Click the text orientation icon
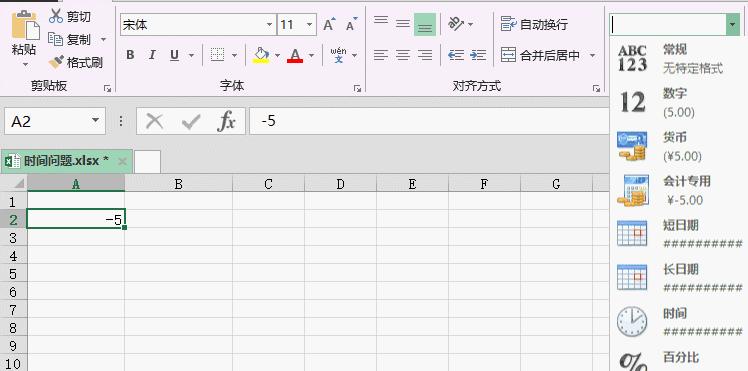 coord(456,24)
